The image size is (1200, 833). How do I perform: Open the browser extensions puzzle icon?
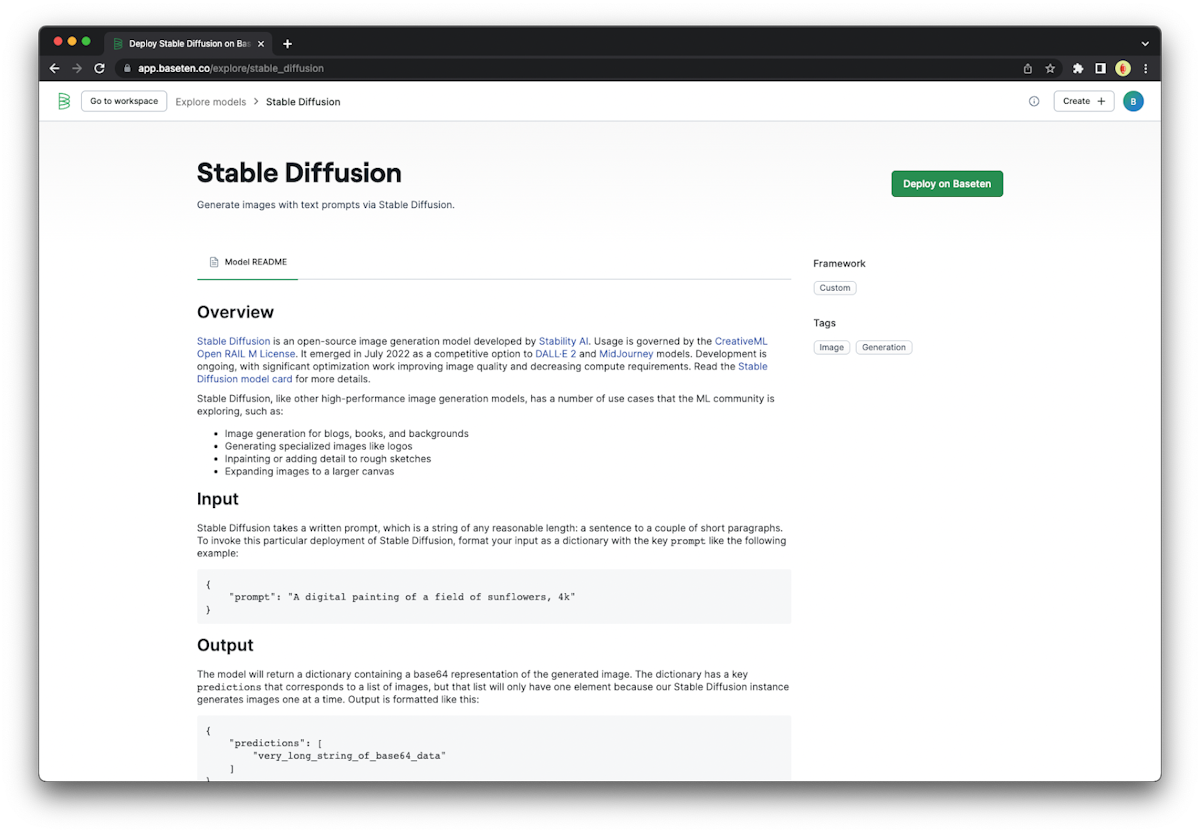pyautogui.click(x=1078, y=69)
